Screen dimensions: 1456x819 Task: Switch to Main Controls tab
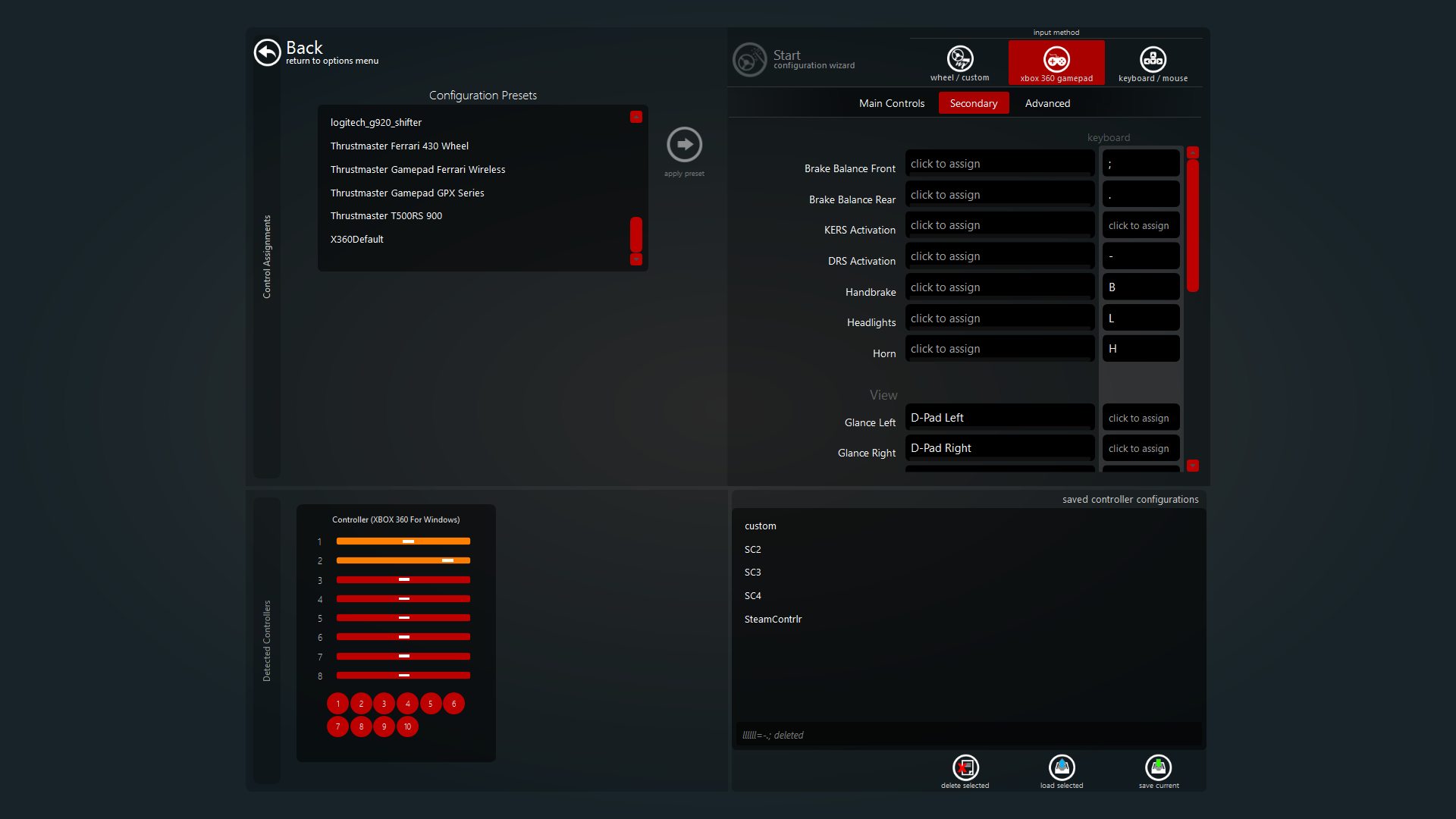point(891,103)
